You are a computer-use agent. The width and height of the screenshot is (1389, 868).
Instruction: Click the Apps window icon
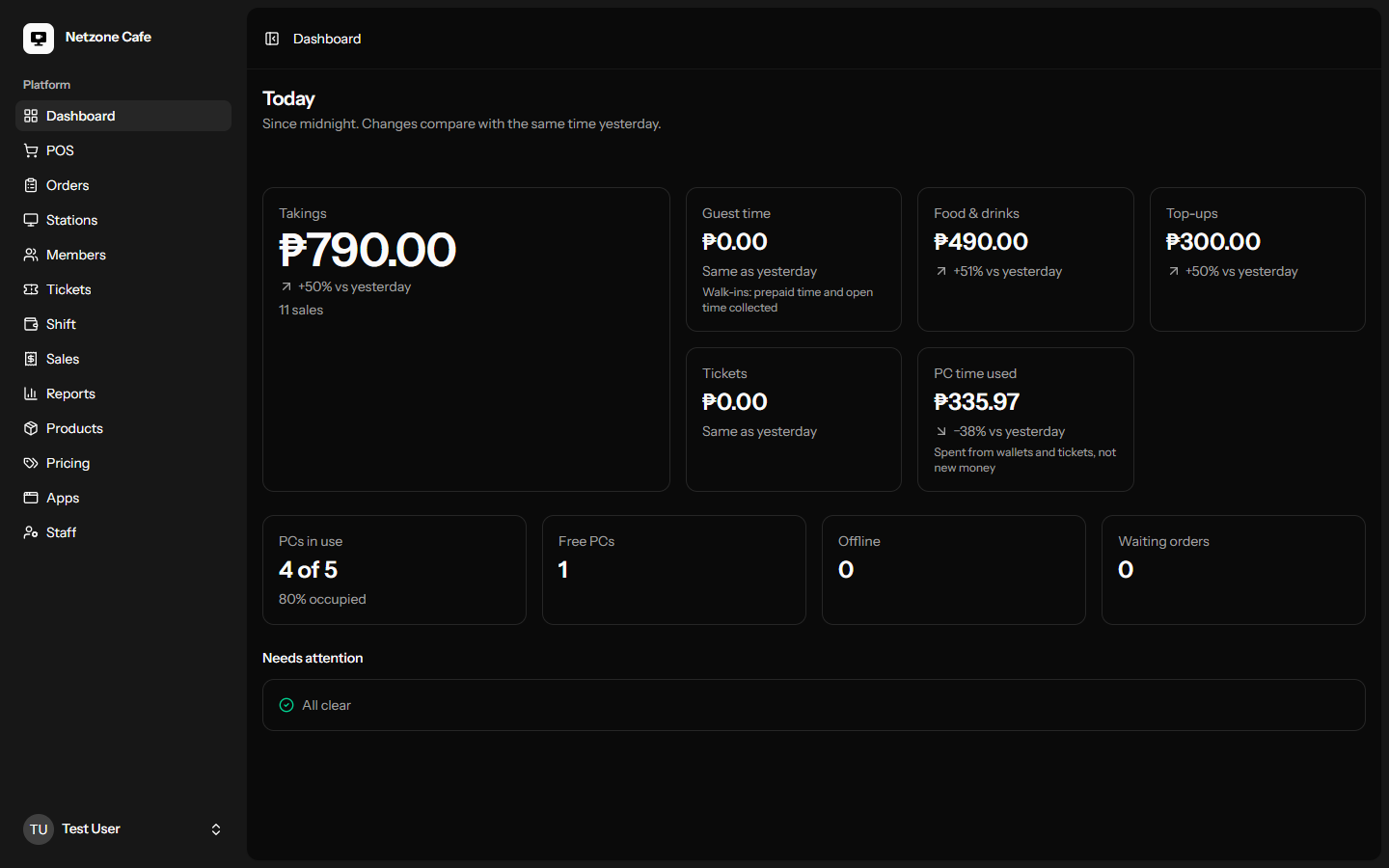[x=31, y=498]
